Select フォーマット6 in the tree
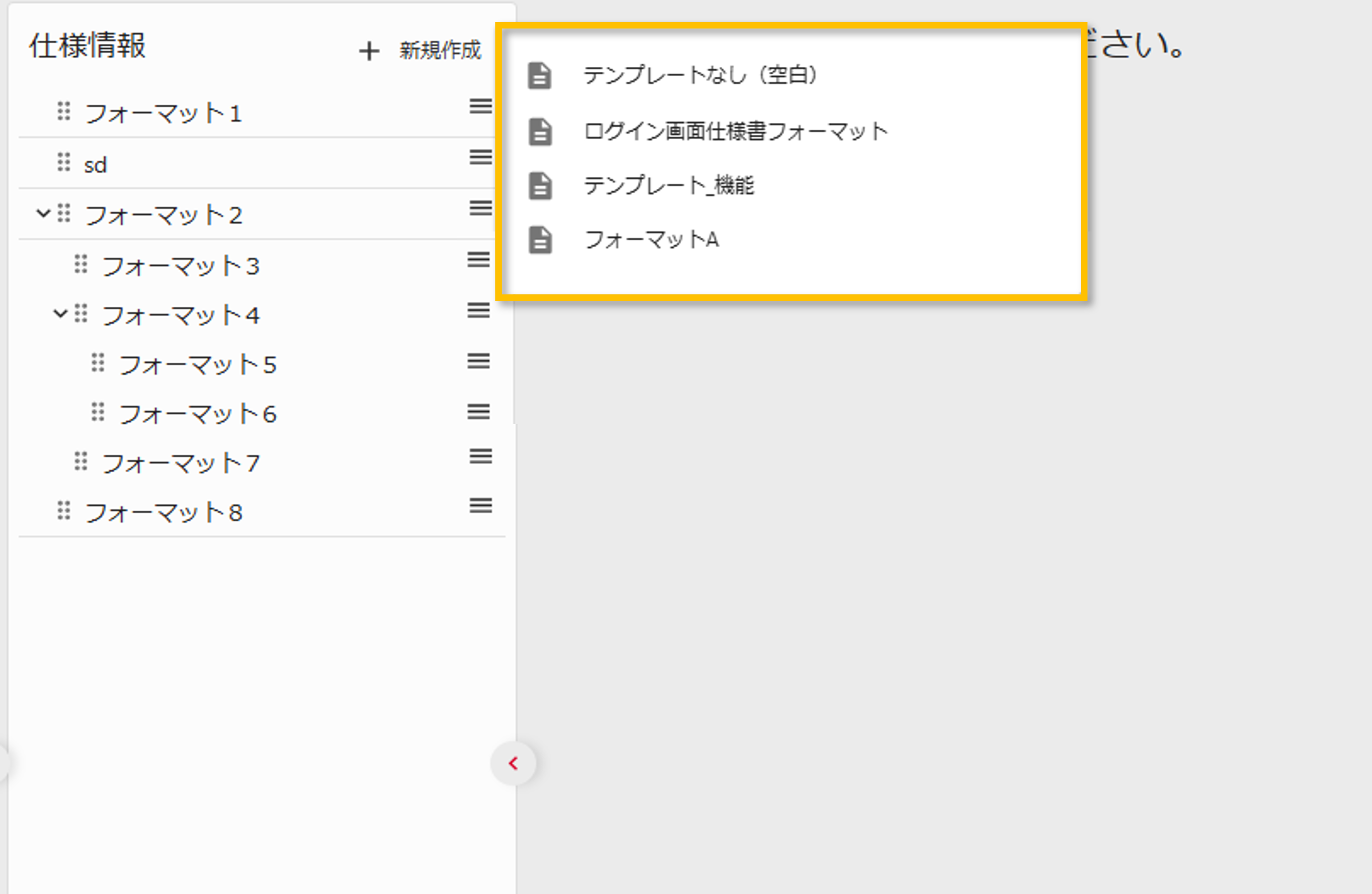The image size is (1372, 894). 198,414
